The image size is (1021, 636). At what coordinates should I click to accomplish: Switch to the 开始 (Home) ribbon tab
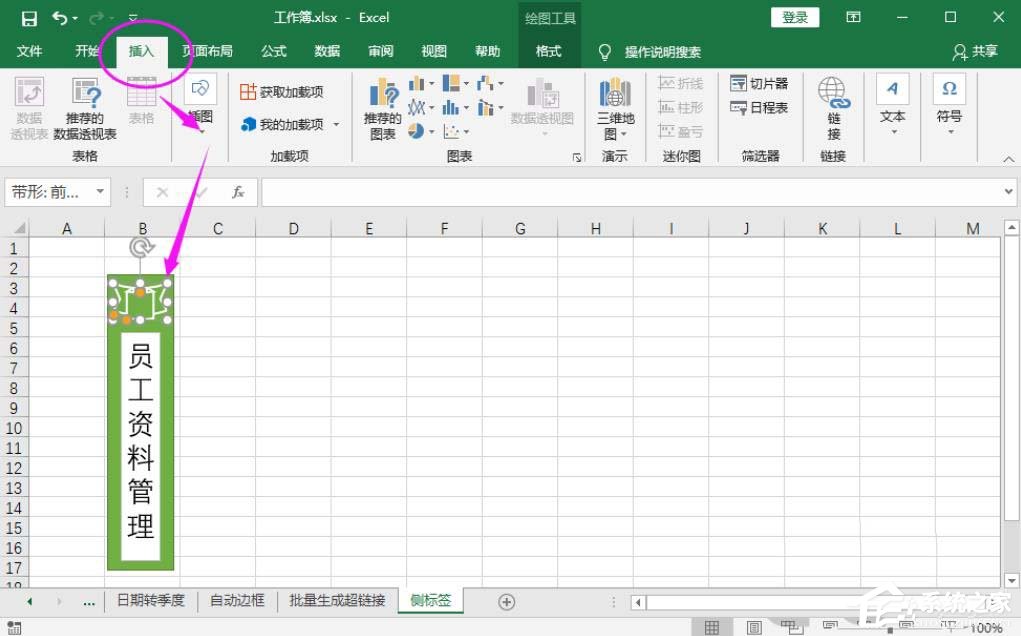click(87, 52)
